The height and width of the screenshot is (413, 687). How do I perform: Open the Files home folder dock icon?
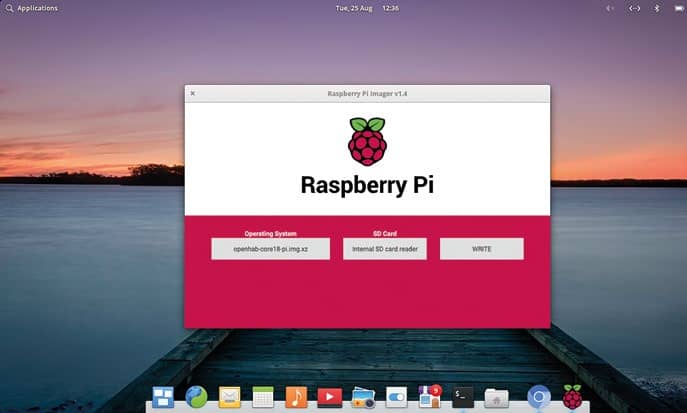click(496, 398)
